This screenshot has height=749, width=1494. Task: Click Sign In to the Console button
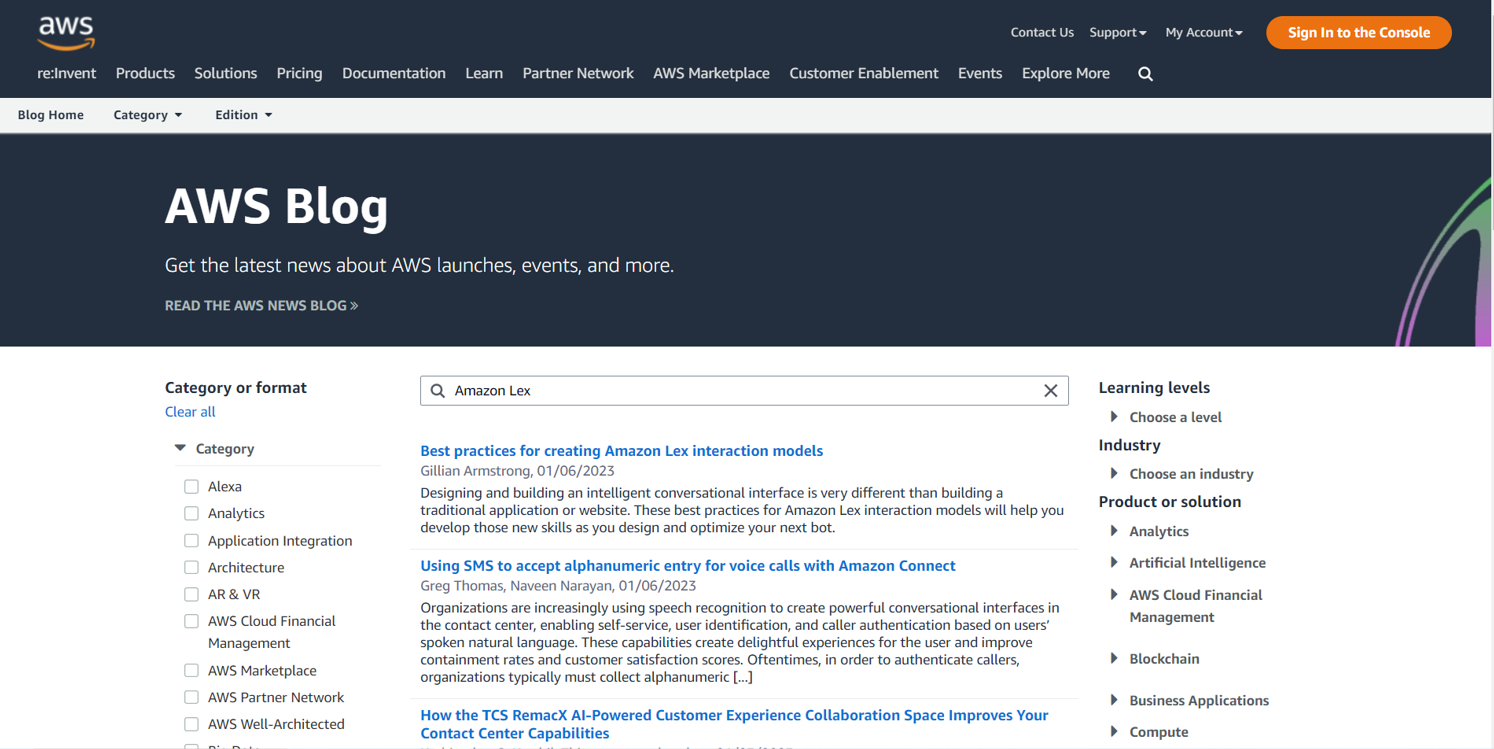(1358, 33)
